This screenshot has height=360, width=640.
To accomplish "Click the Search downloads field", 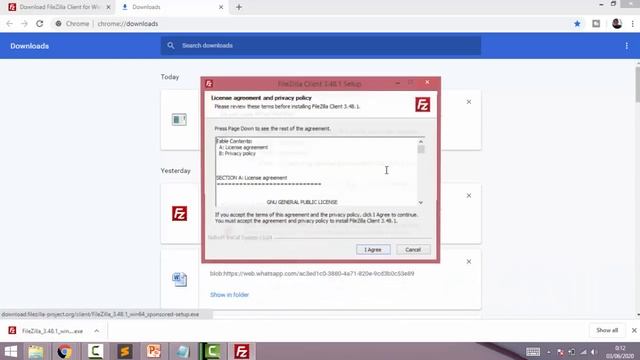I will (320, 46).
